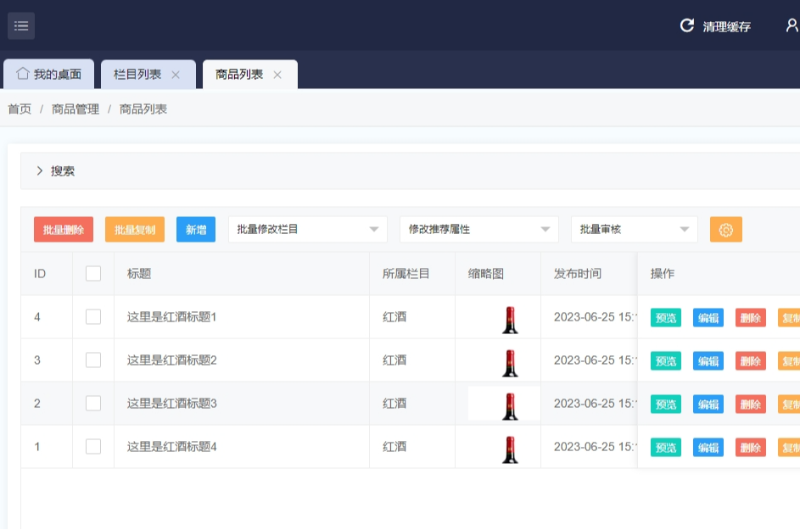Close the 栏目列表 tab

pyautogui.click(x=176, y=75)
